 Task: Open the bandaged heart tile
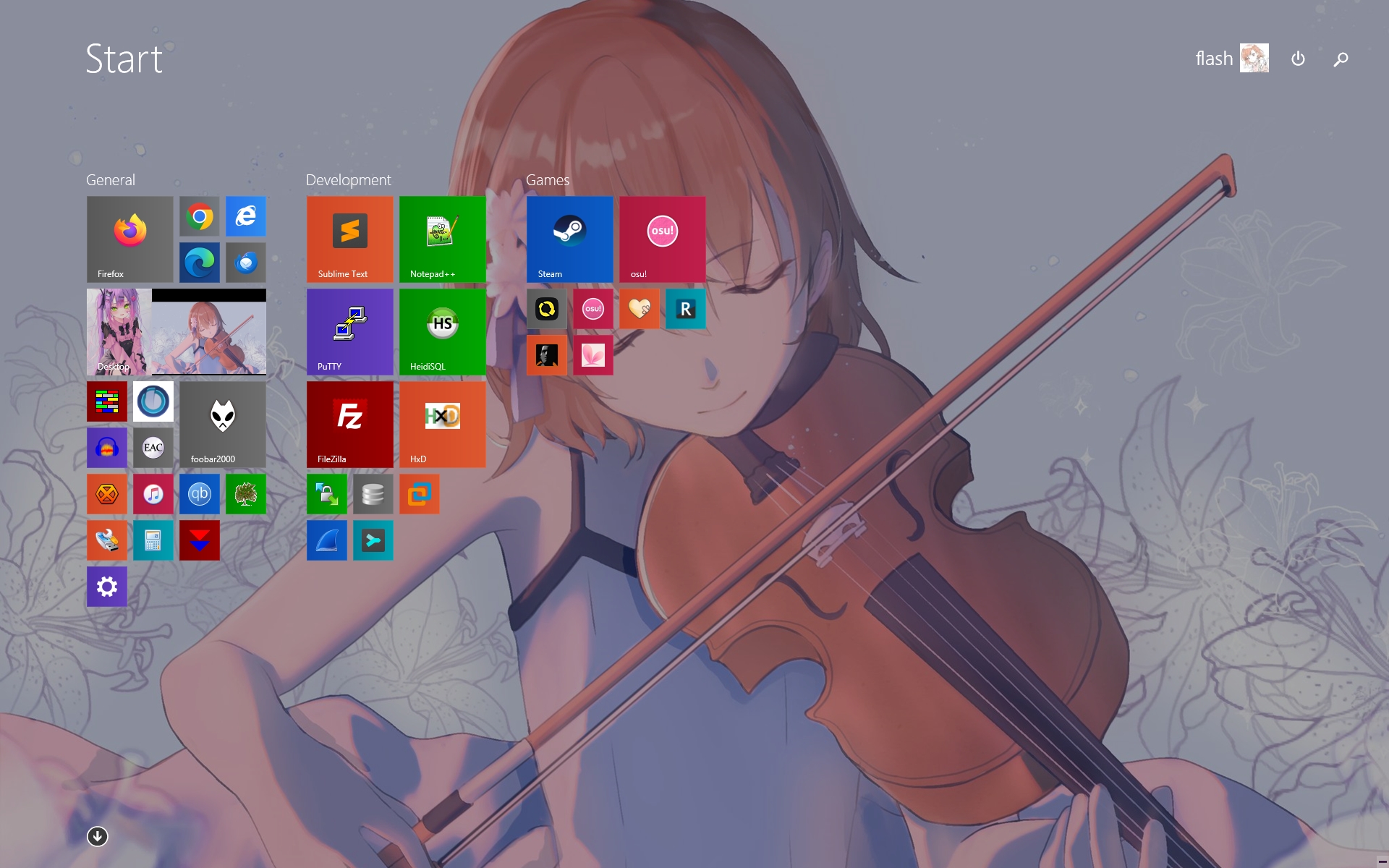[640, 309]
